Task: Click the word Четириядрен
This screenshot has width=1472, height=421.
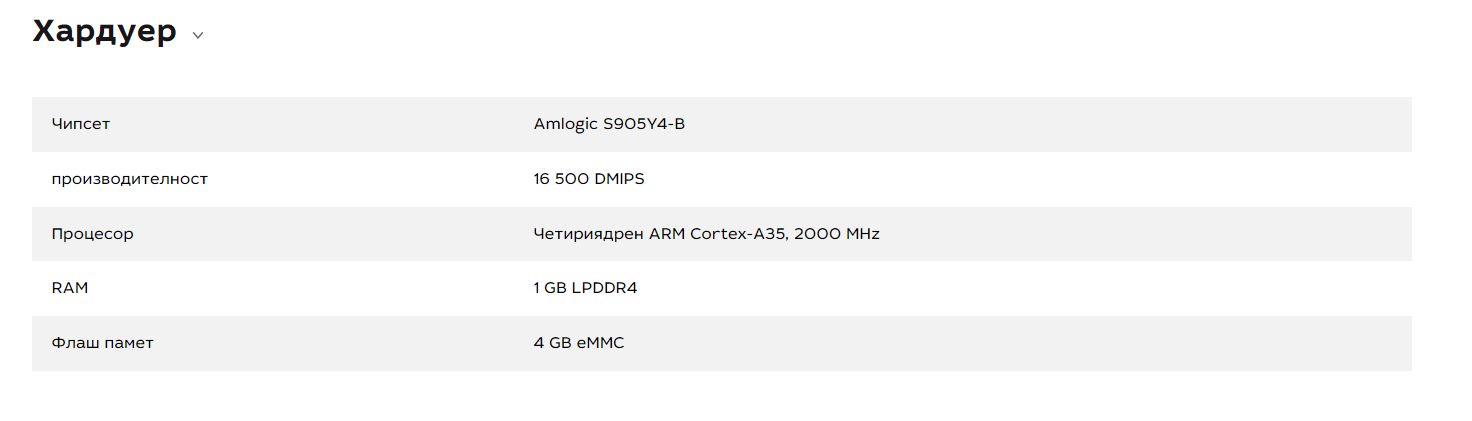Action: [x=589, y=234]
